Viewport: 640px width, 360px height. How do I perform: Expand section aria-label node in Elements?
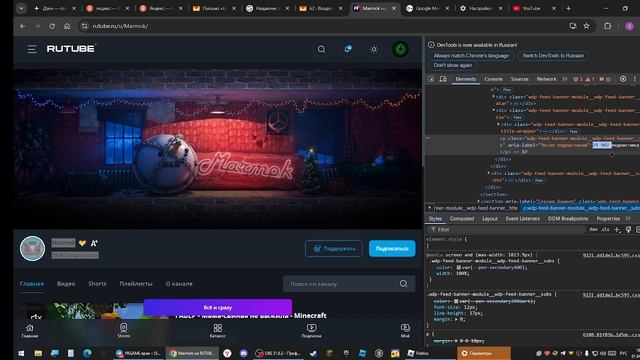pyautogui.click(x=478, y=201)
